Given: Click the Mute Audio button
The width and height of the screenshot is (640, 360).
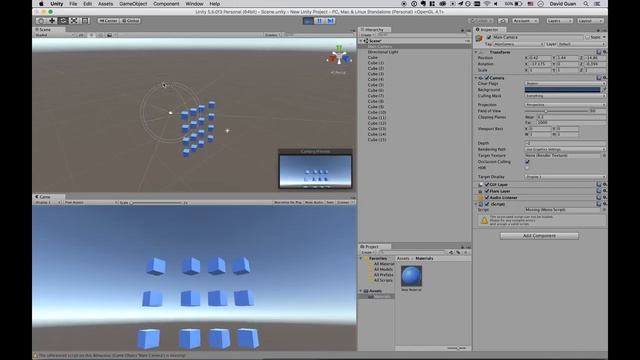Looking at the screenshot, I should (x=314, y=202).
